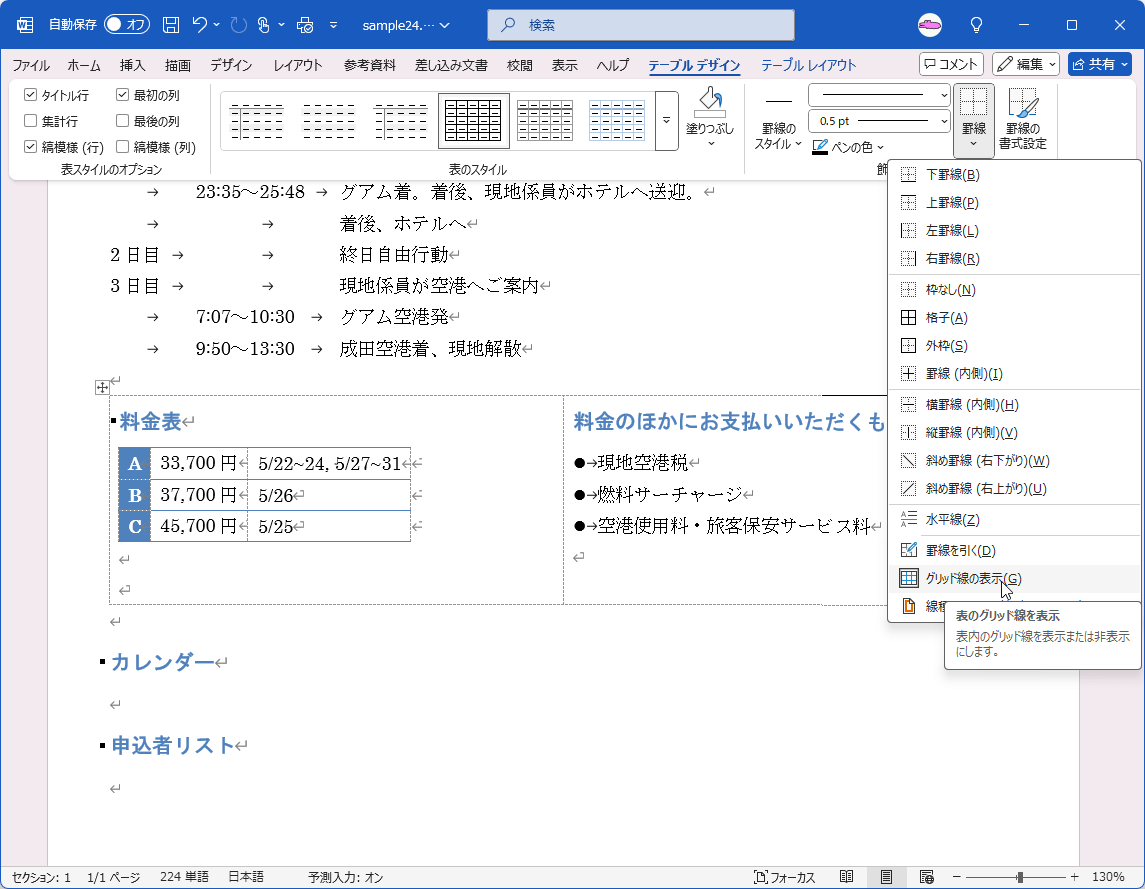This screenshot has width=1145, height=889.
Task: Click the 塗りつぶし shading paint bucket icon
Action: coord(710,101)
